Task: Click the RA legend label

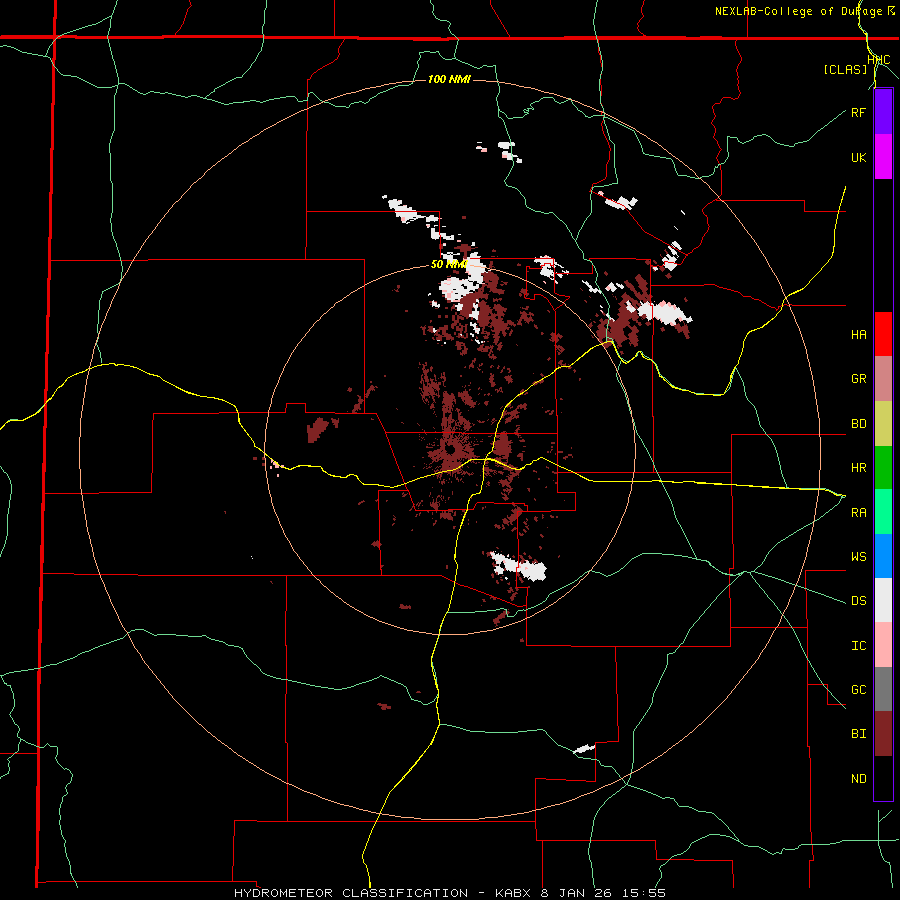Action: [858, 513]
